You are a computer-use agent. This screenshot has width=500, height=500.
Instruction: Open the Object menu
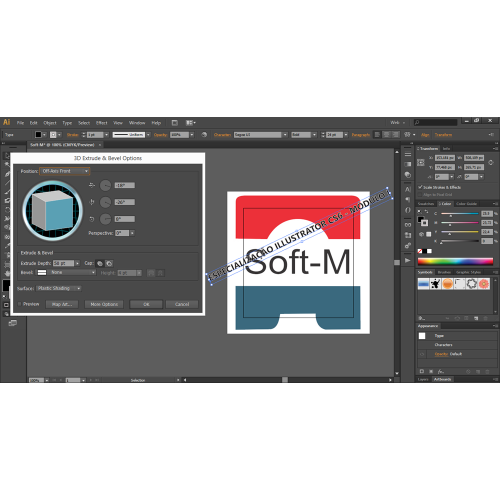point(50,123)
